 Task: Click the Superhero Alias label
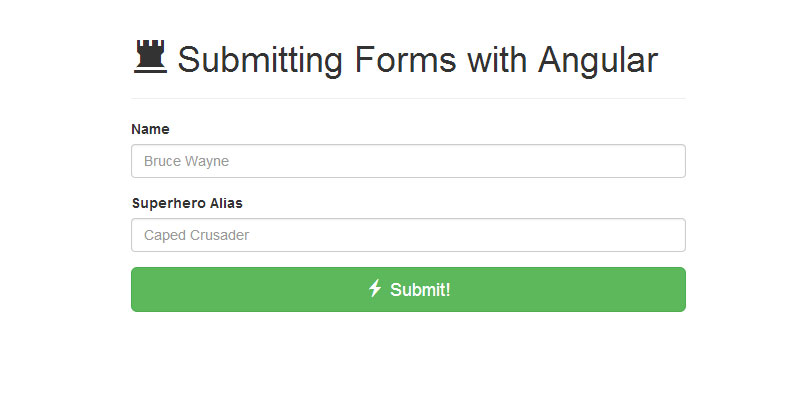point(187,203)
